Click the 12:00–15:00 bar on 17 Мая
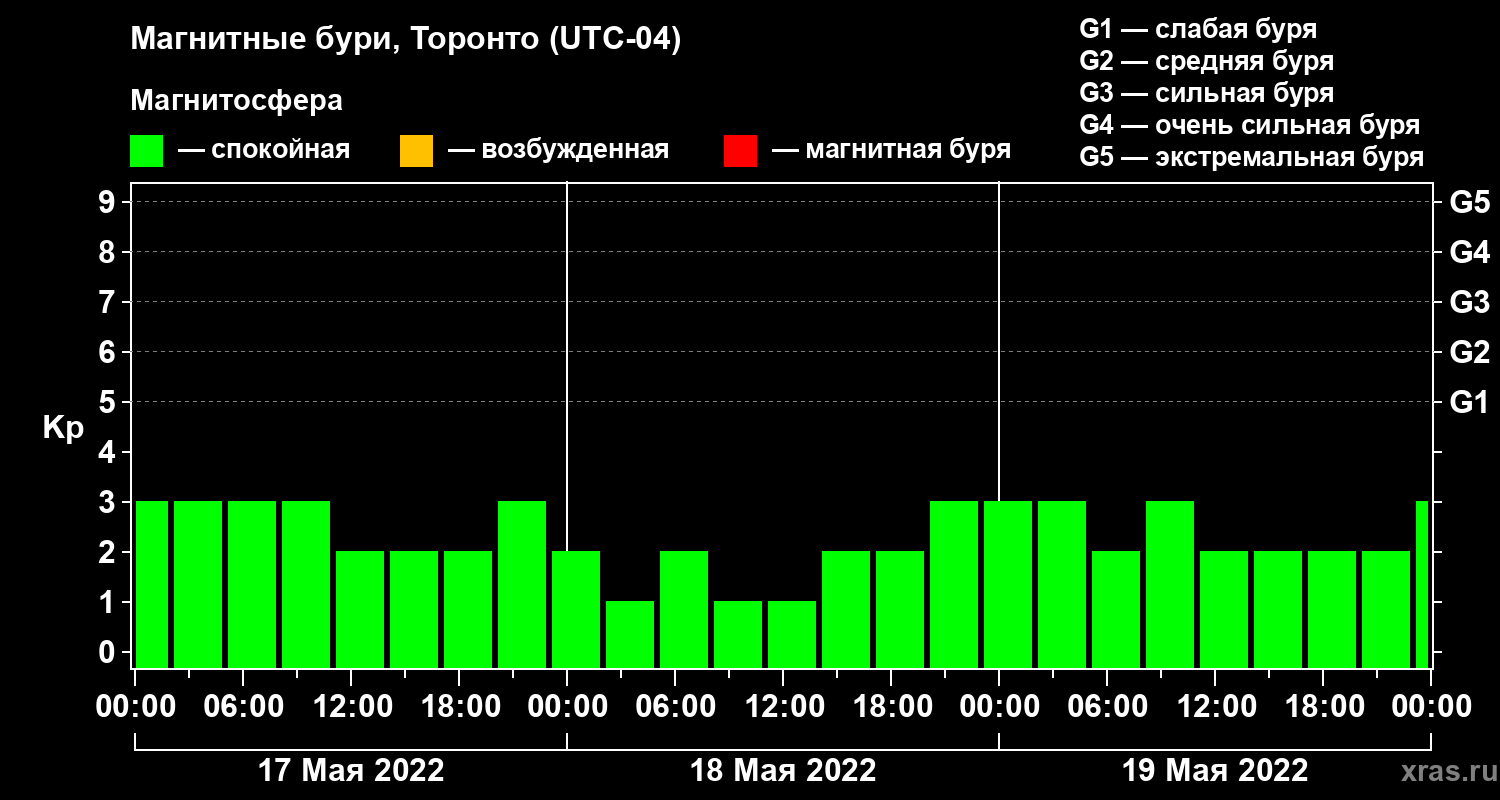The width and height of the screenshot is (1500, 800). click(x=360, y=609)
